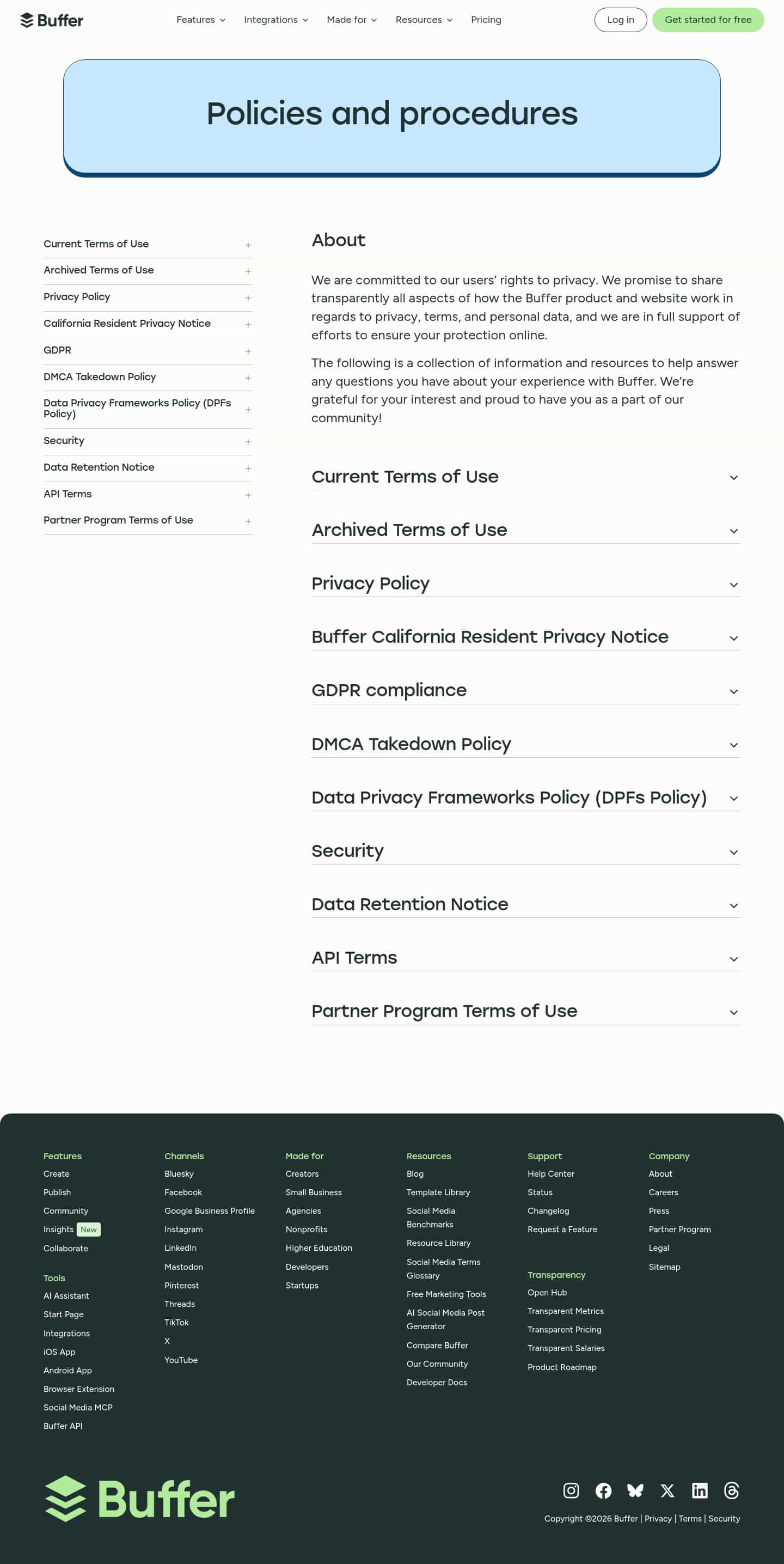Screen dimensions: 784x1564
Task: Open Developer Docs footer link
Action: [x=436, y=1383]
